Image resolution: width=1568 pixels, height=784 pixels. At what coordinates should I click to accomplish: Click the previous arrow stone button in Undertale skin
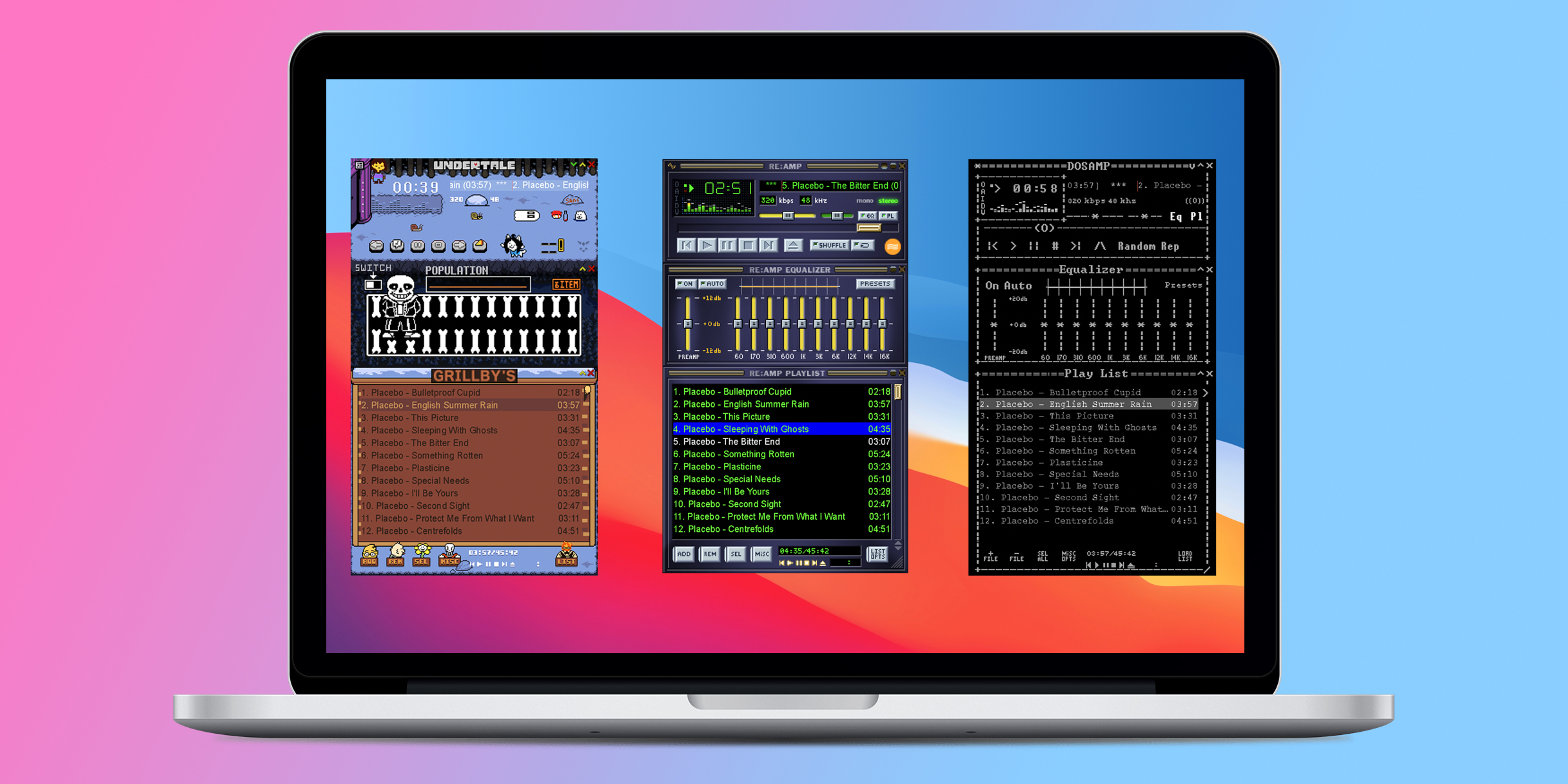[377, 246]
